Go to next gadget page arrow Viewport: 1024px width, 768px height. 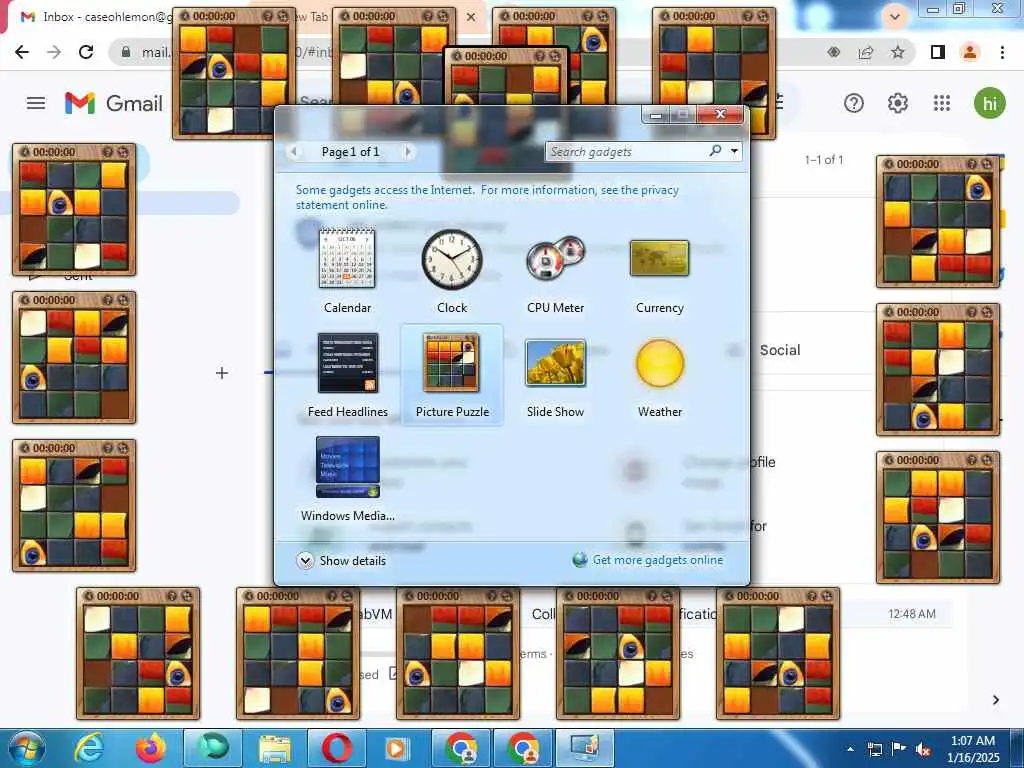[x=408, y=152]
